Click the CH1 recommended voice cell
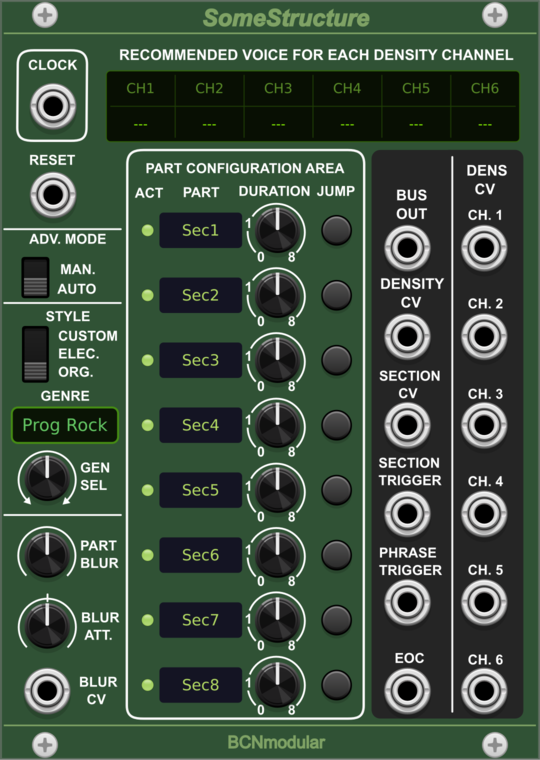 click(141, 107)
